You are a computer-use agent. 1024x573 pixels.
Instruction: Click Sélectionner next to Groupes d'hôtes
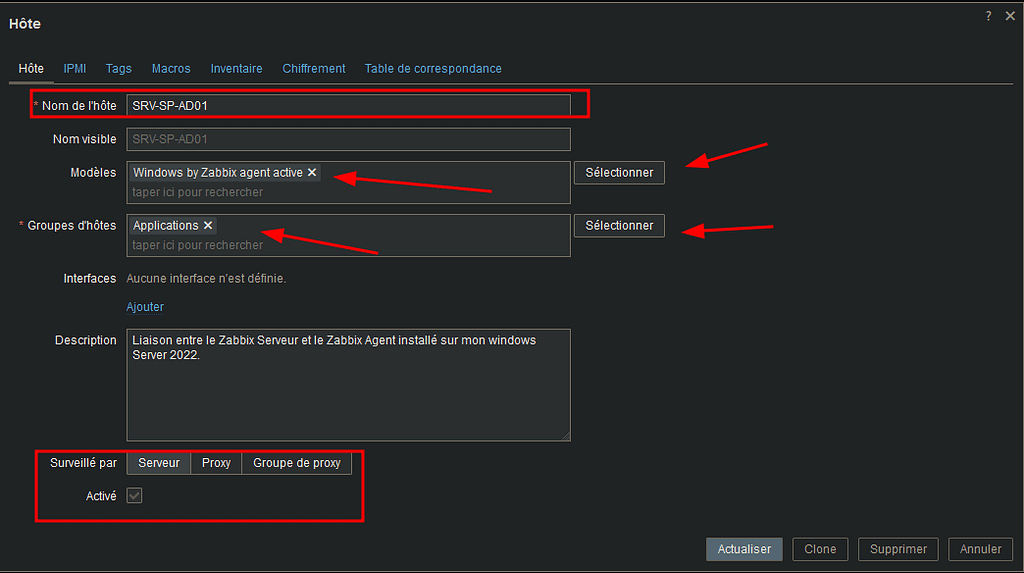[x=619, y=226]
